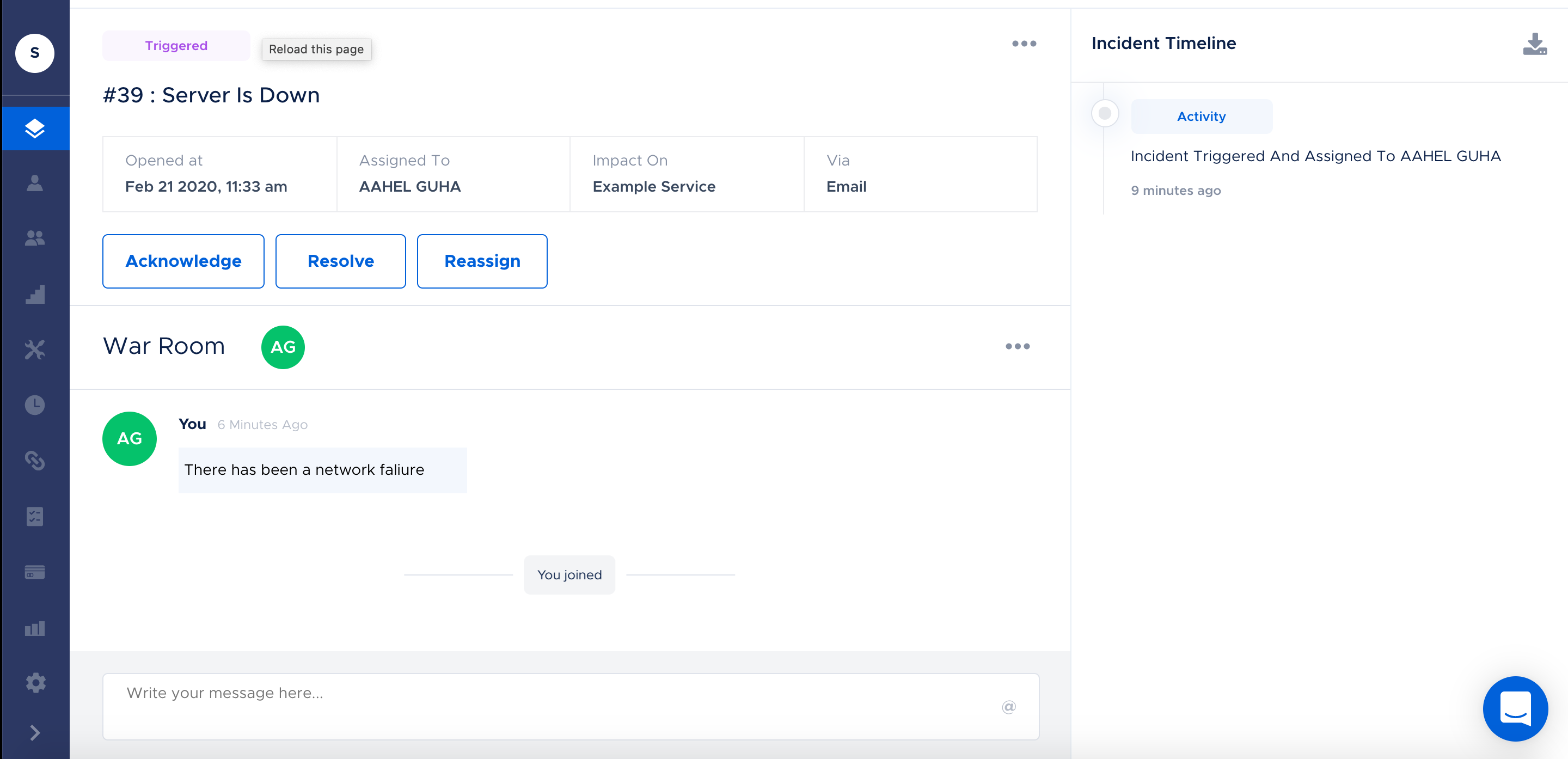Viewport: 1568px width, 759px height.
Task: Open the bar chart analytics icon
Action: point(35,628)
